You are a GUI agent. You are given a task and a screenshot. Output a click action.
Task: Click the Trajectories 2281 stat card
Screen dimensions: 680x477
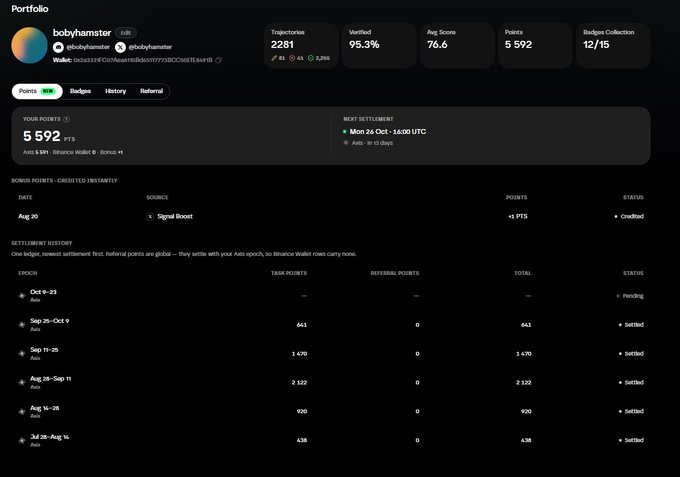point(301,46)
